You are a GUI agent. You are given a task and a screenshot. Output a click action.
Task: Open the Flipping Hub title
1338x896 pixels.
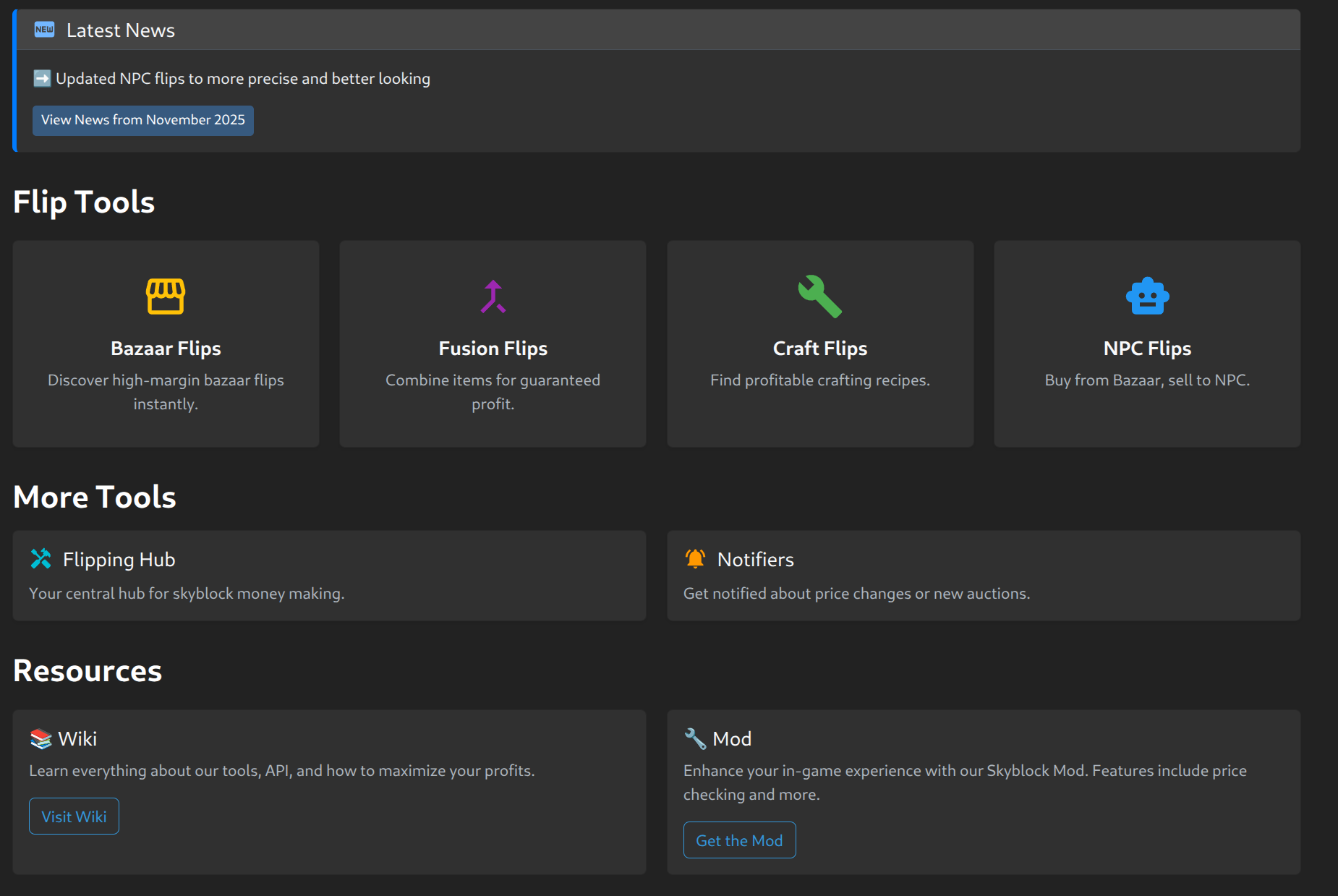pyautogui.click(x=119, y=560)
